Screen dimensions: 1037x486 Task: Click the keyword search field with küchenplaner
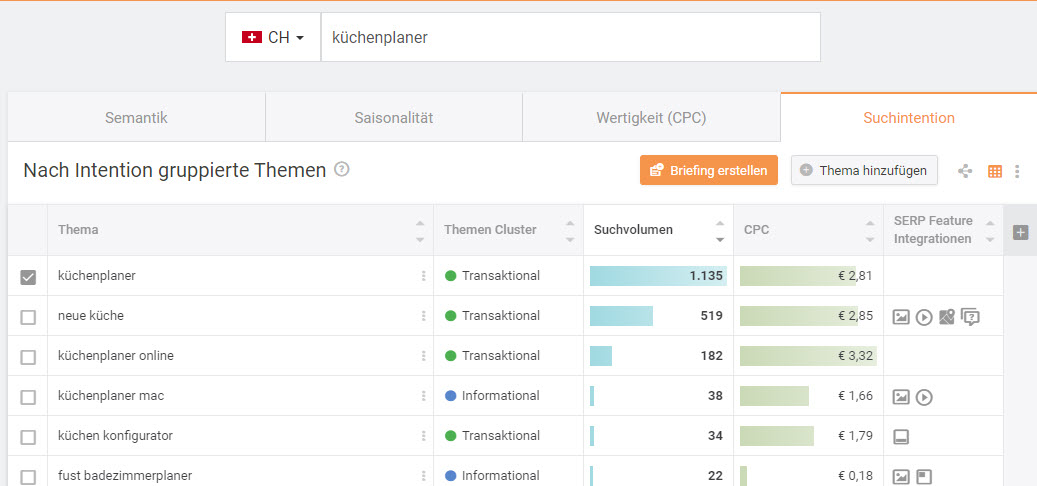click(570, 37)
